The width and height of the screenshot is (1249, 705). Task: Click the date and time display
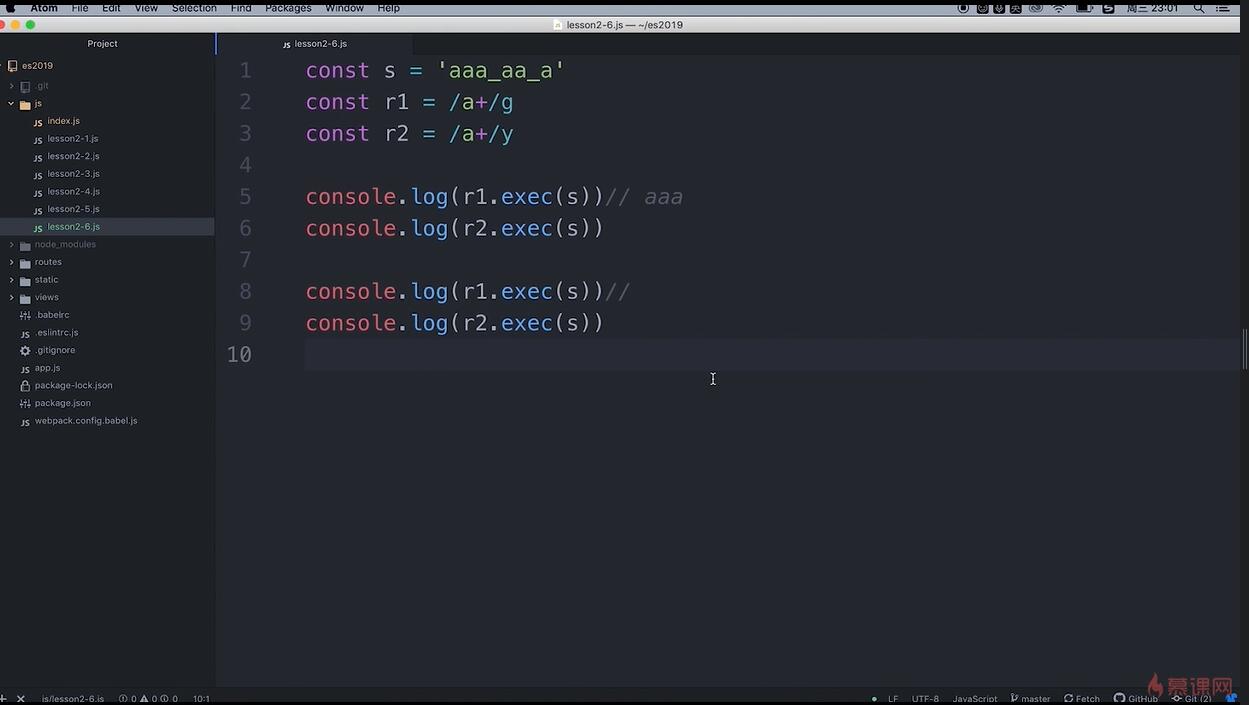click(x=1152, y=8)
